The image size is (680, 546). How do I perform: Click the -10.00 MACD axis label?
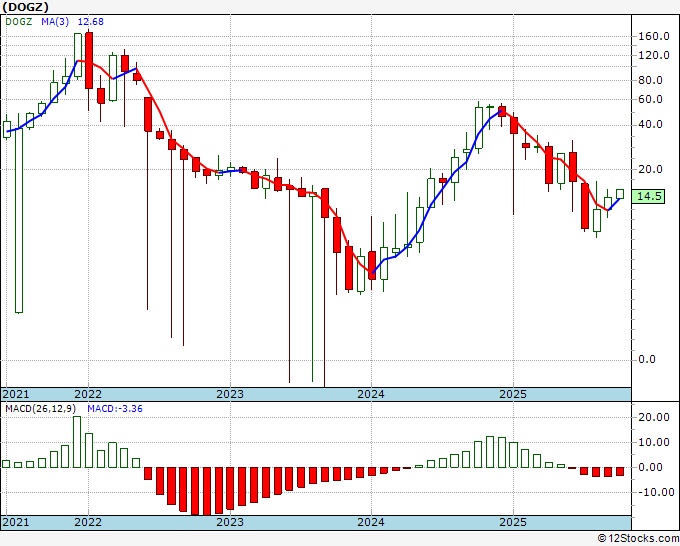tap(654, 493)
